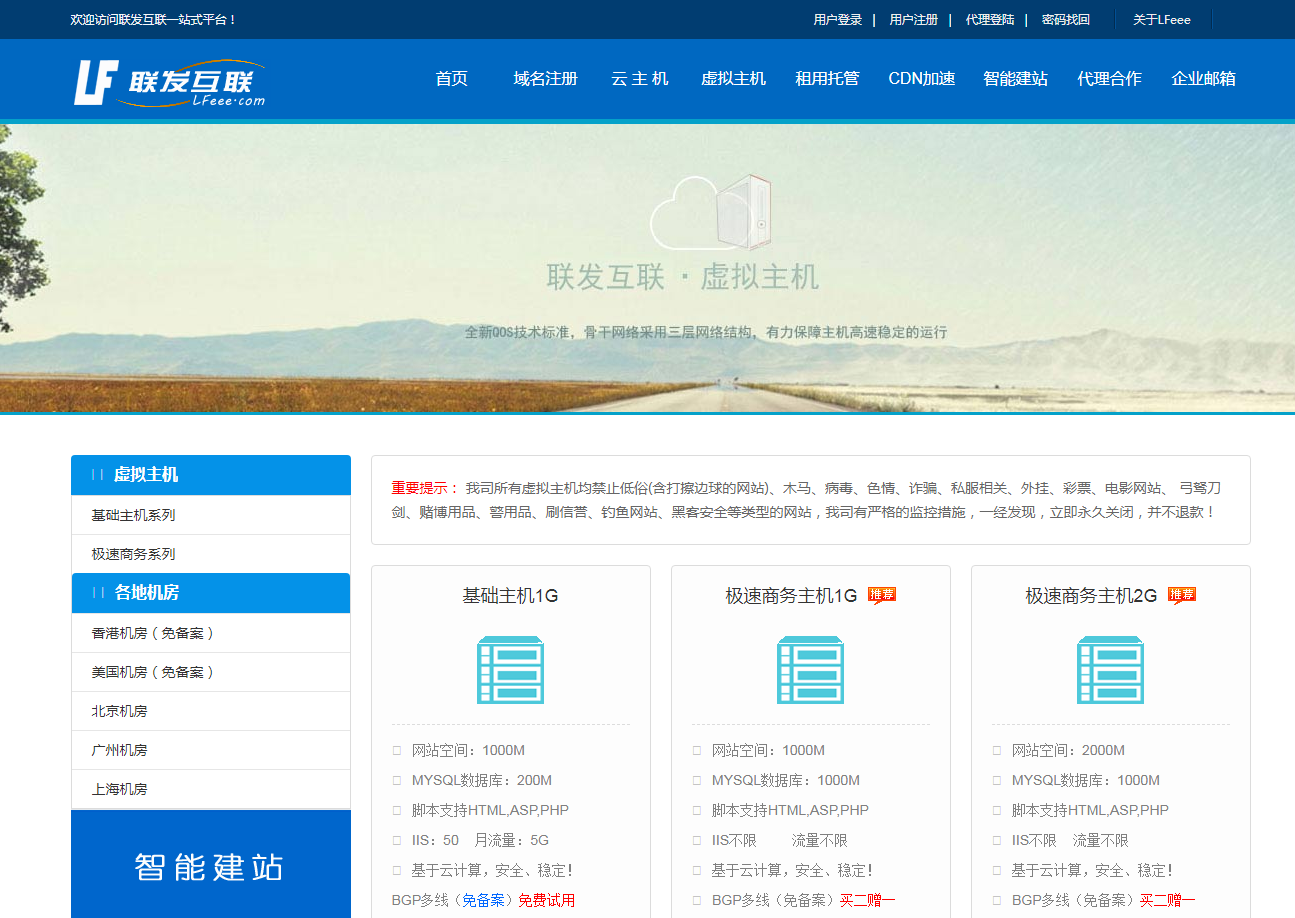This screenshot has height=918, width=1295.
Task: Open the 用户注册 link
Action: pyautogui.click(x=913, y=20)
